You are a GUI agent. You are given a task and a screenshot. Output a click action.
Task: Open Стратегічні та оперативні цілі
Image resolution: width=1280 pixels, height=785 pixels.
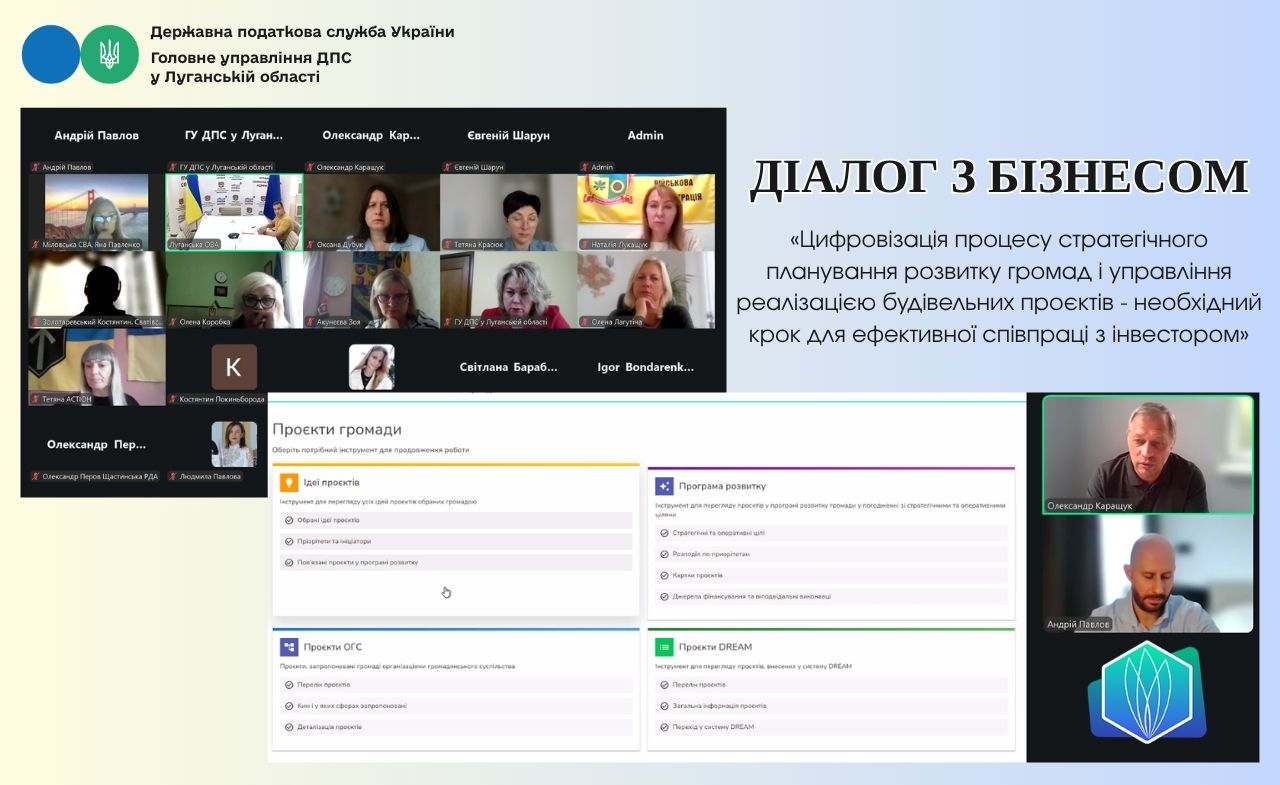pyautogui.click(x=831, y=533)
